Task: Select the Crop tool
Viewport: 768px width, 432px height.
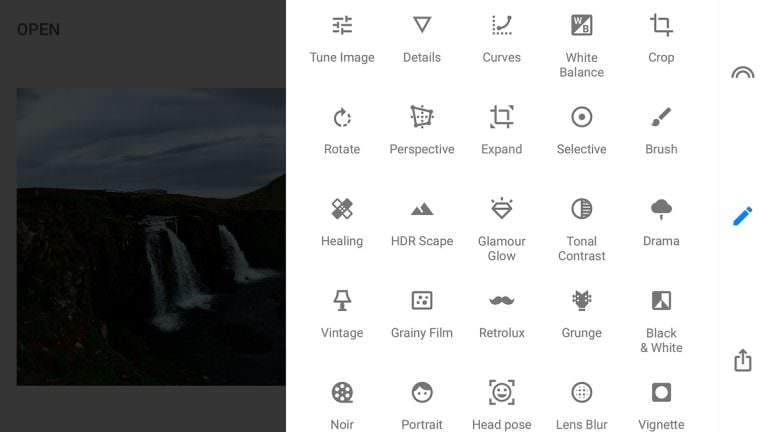Action: pos(661,39)
